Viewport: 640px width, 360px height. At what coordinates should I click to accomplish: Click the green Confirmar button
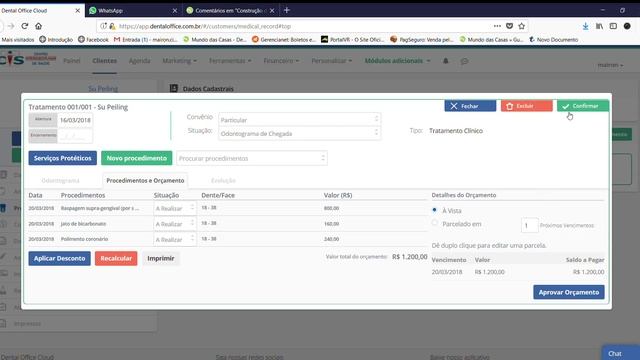[583, 106]
